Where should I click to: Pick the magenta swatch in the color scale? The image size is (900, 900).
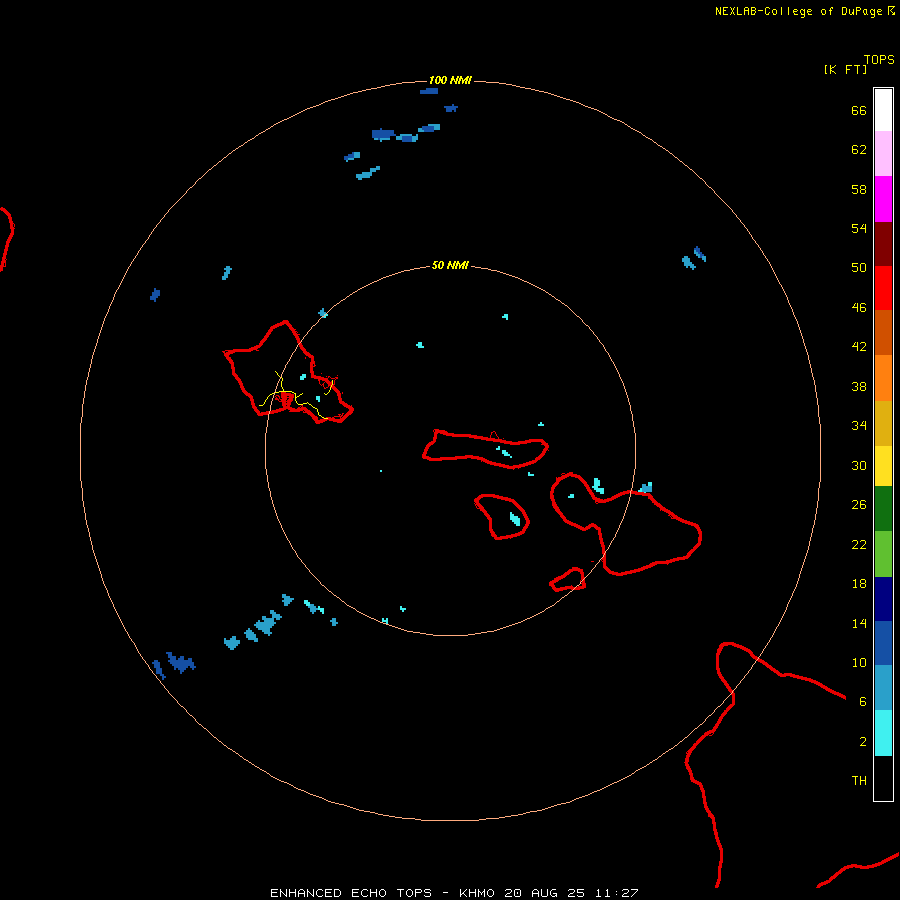883,199
